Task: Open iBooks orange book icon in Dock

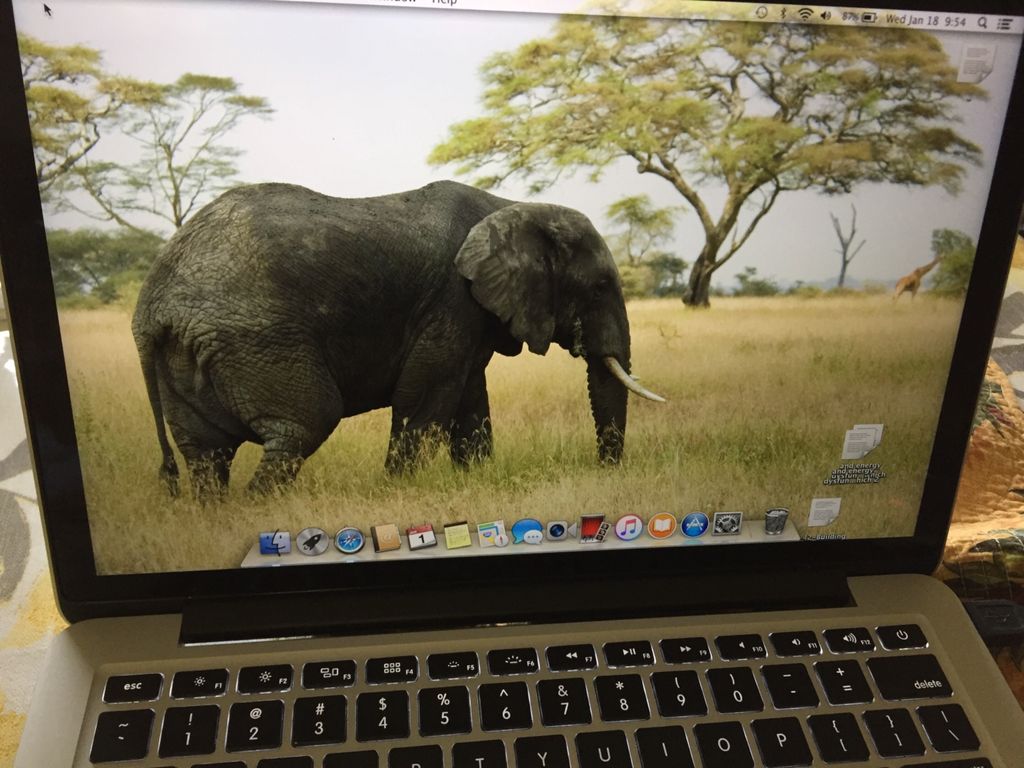Action: pyautogui.click(x=662, y=526)
